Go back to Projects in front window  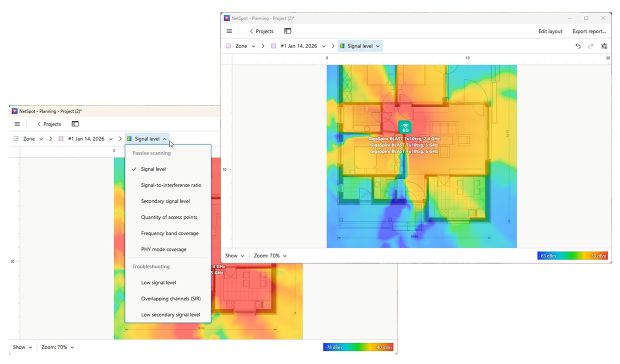(x=261, y=31)
